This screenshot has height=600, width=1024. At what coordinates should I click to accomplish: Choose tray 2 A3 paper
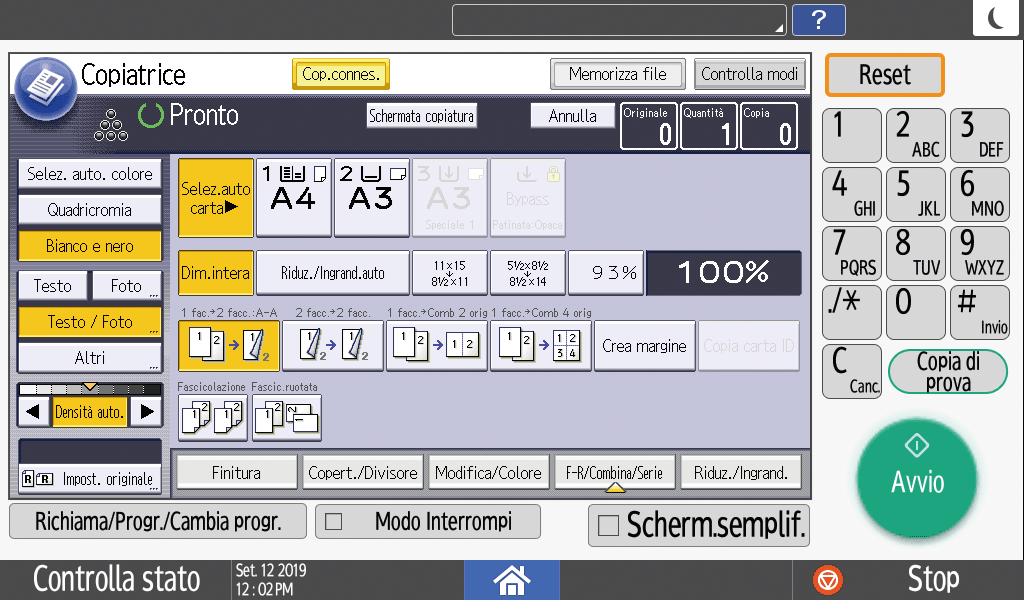click(x=372, y=197)
